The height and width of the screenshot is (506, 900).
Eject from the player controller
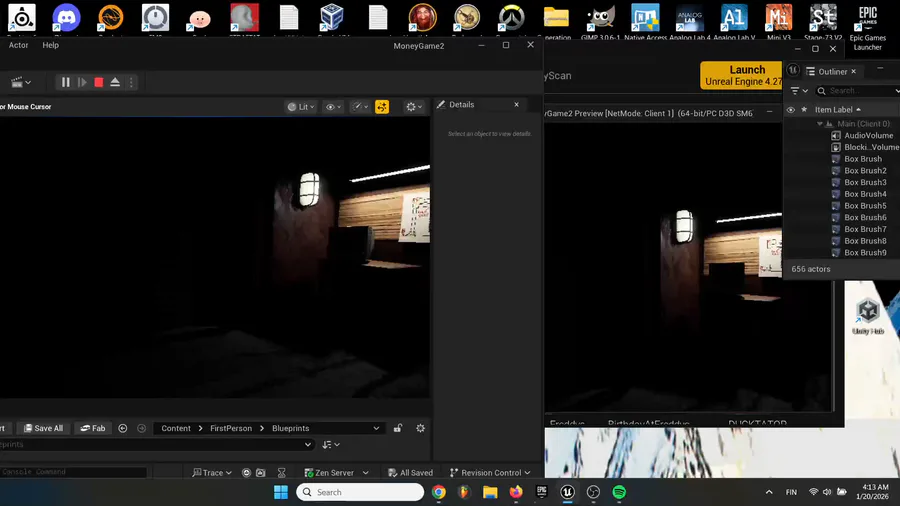coord(115,83)
